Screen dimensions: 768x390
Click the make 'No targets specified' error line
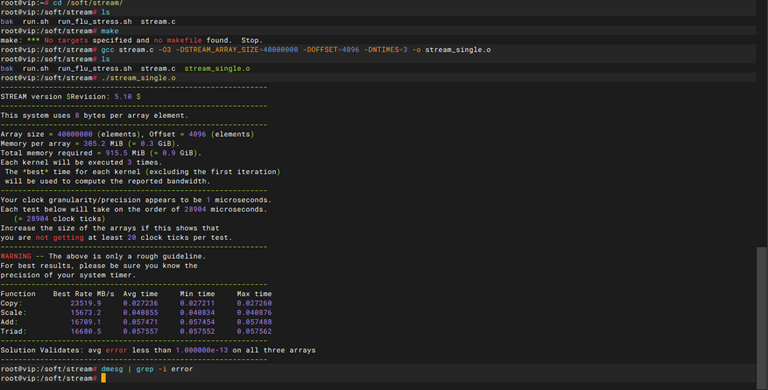click(131, 40)
